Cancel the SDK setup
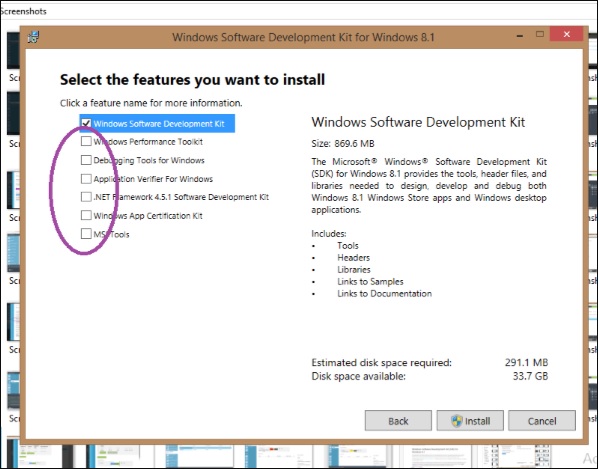 pyautogui.click(x=542, y=420)
